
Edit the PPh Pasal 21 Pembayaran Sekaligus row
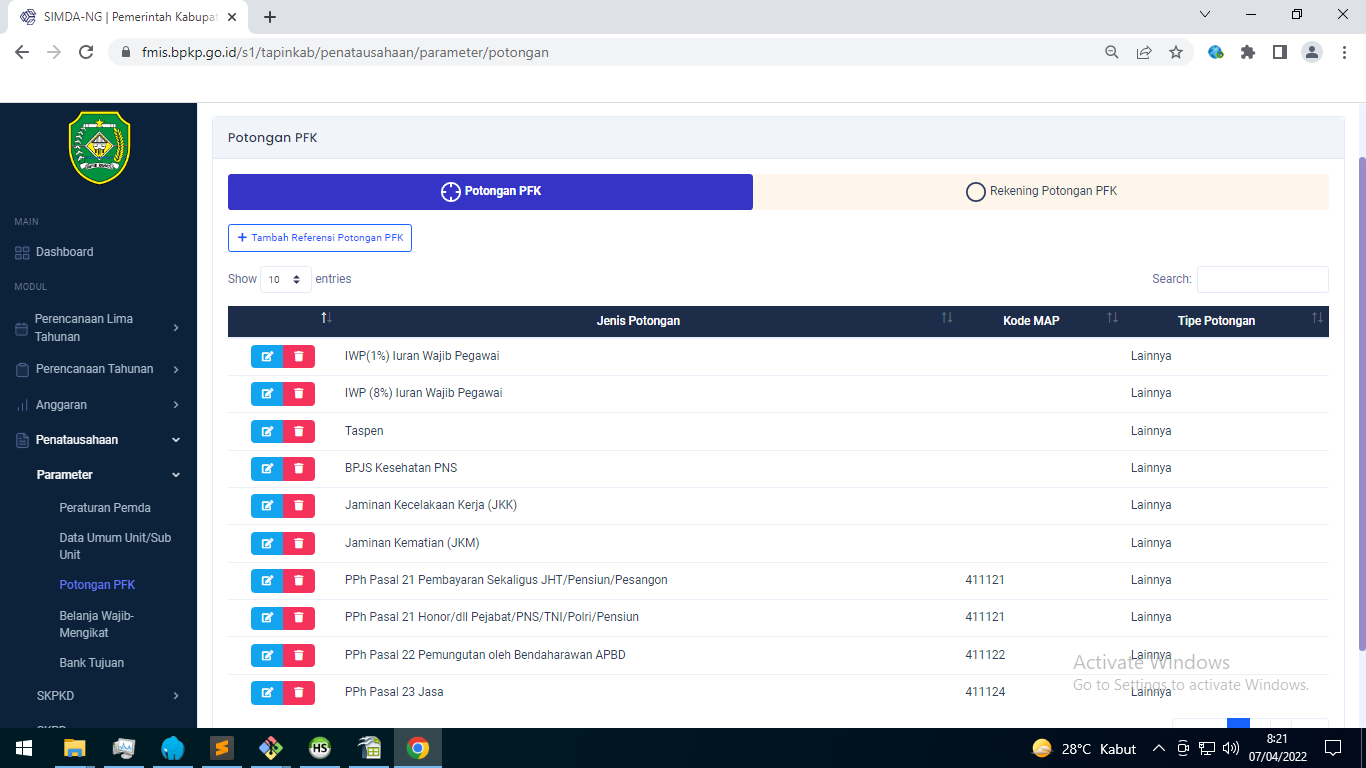pyautogui.click(x=267, y=581)
